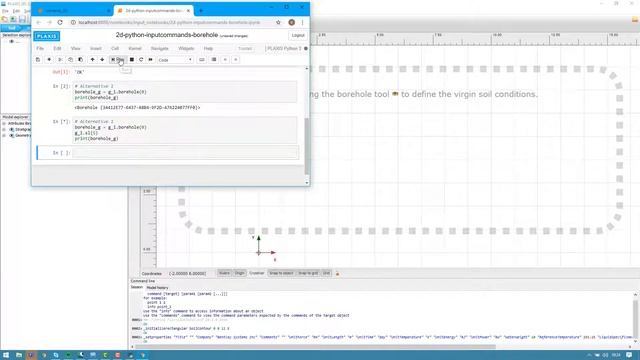Open notification center in system tray
The image size is (640, 360).
coord(629,355)
